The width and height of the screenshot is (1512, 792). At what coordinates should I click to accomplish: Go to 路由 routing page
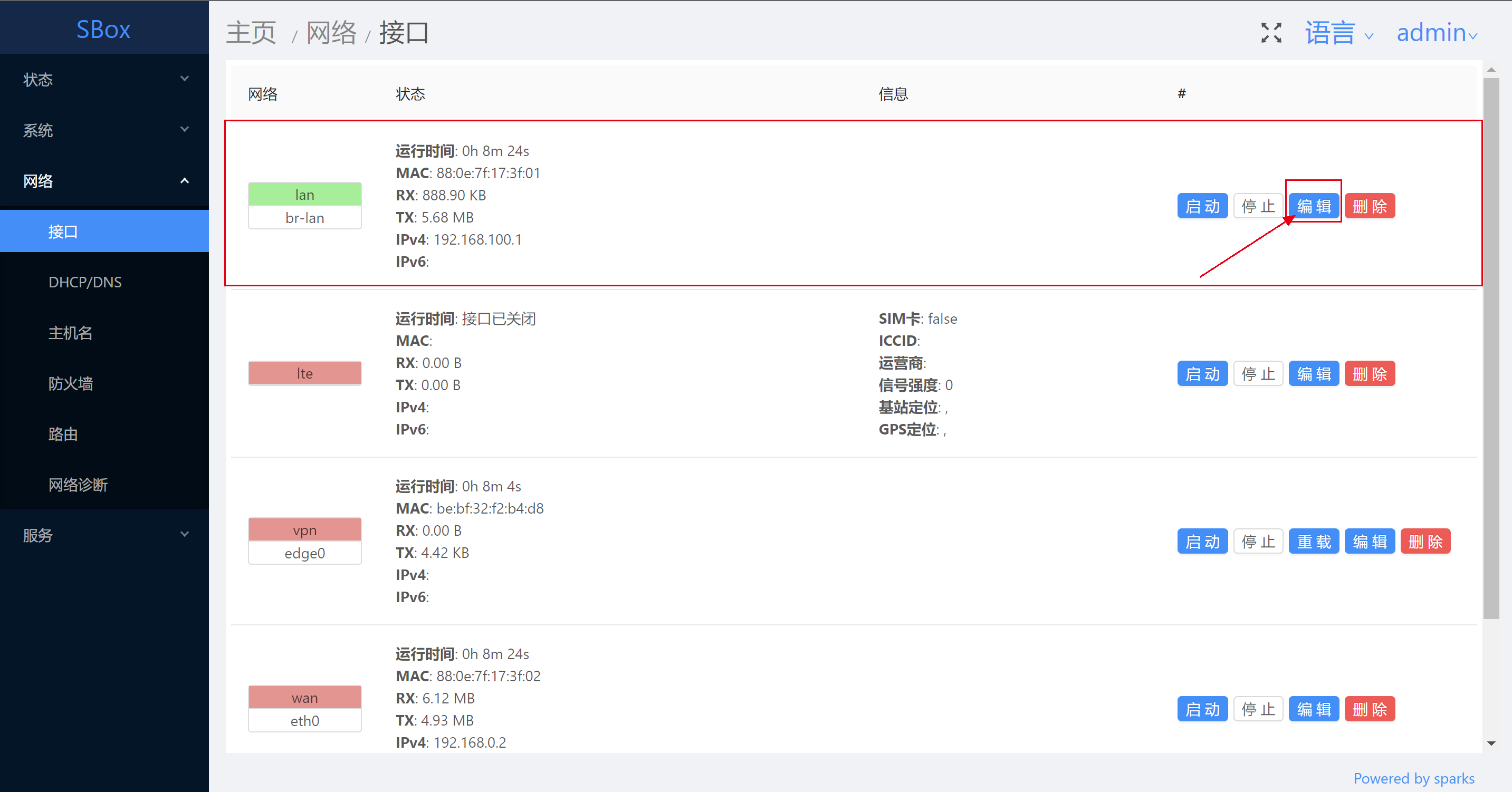pyautogui.click(x=63, y=434)
